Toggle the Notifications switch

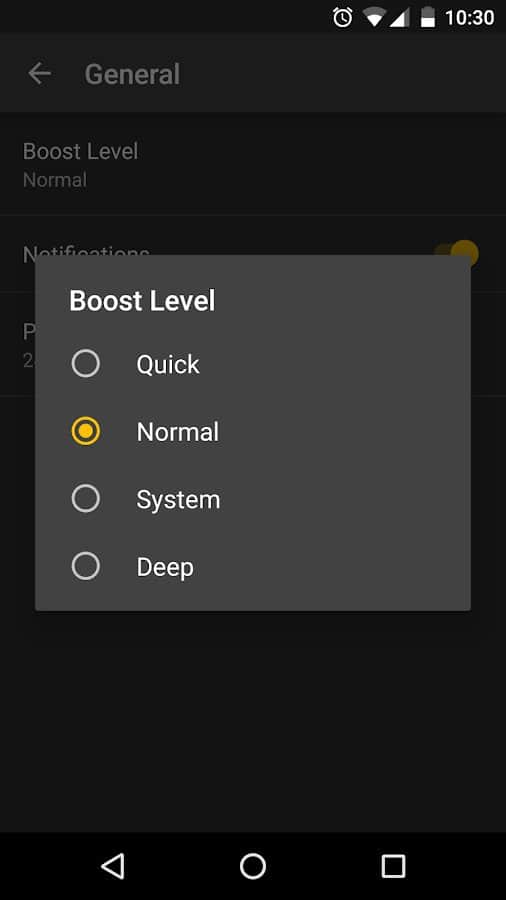pyautogui.click(x=457, y=253)
